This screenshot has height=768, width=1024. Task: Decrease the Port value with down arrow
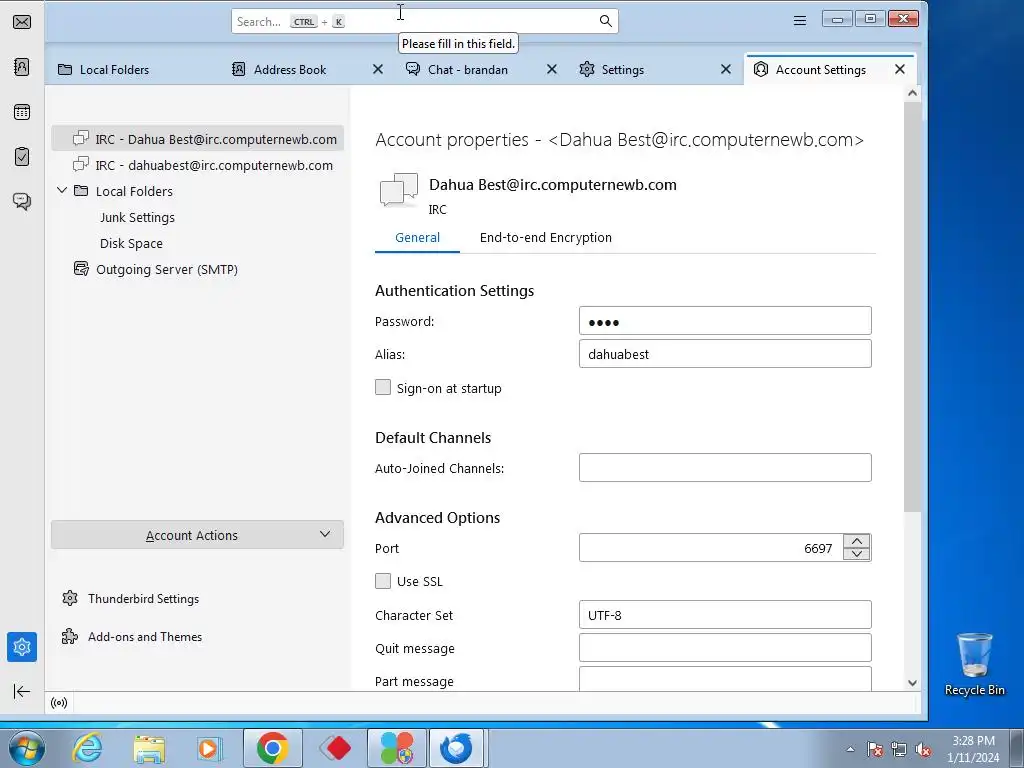(x=857, y=554)
